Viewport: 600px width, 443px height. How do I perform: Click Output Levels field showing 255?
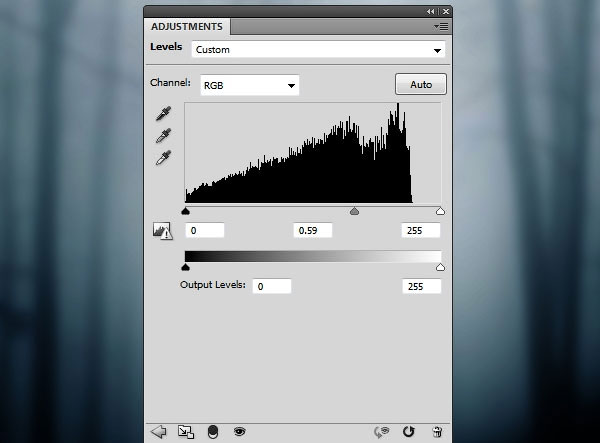tap(422, 286)
